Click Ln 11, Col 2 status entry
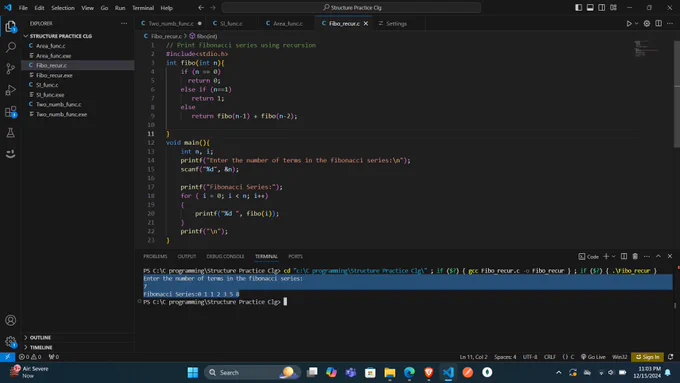Image resolution: width=680 pixels, height=383 pixels. click(x=474, y=357)
